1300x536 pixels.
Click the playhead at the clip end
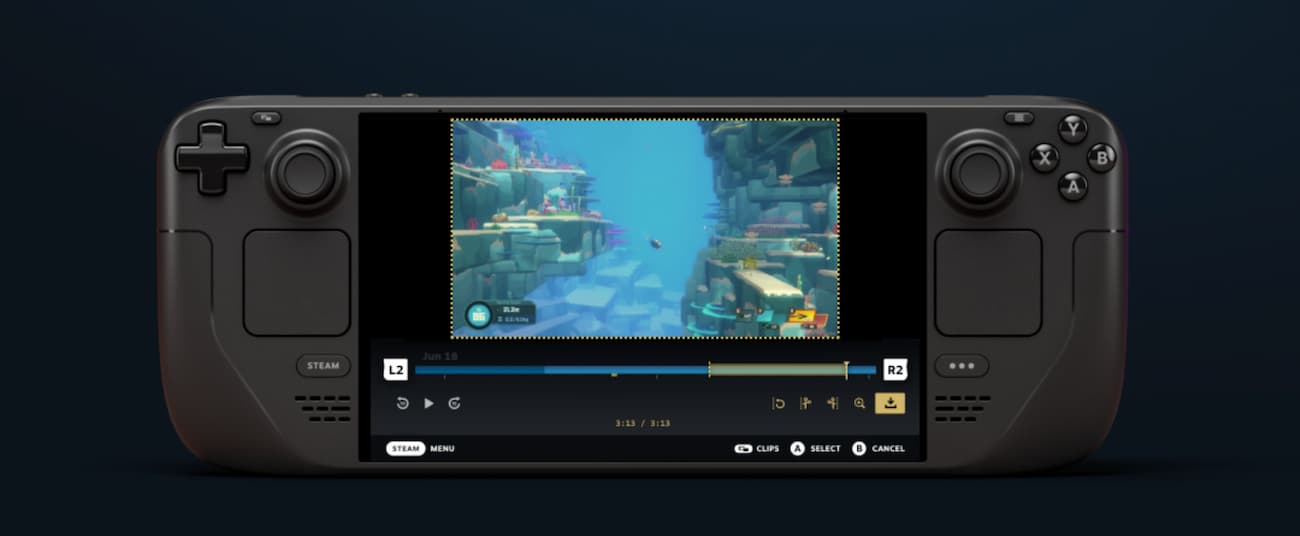(x=846, y=369)
